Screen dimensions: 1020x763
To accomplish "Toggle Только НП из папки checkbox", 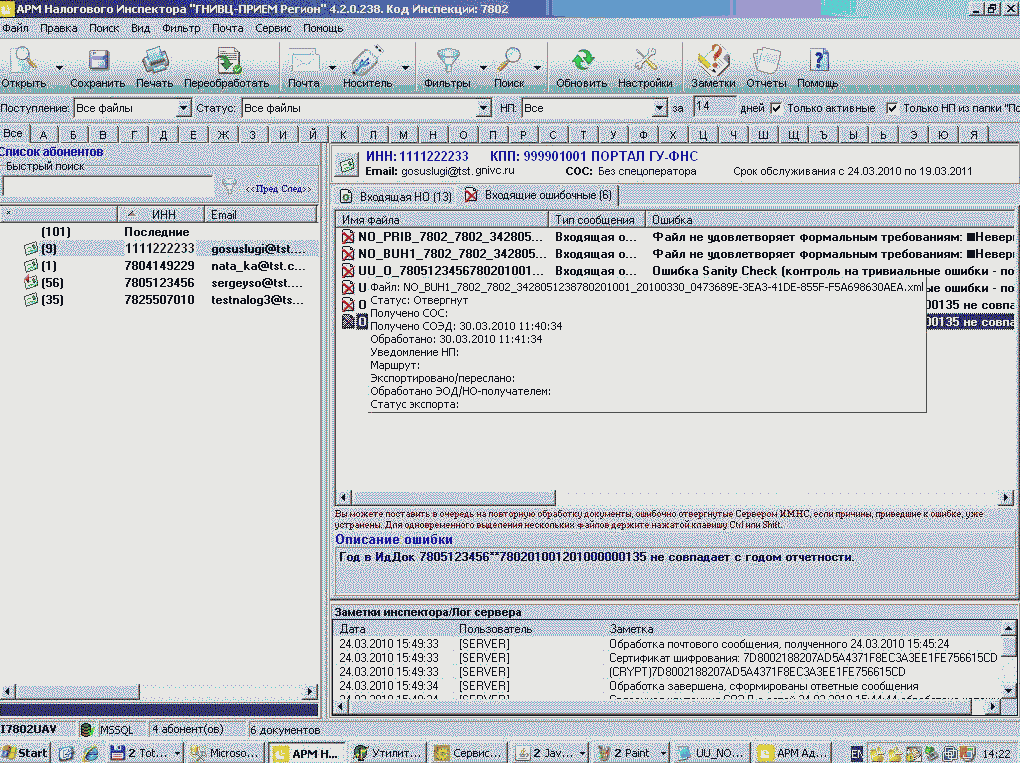I will click(892, 108).
